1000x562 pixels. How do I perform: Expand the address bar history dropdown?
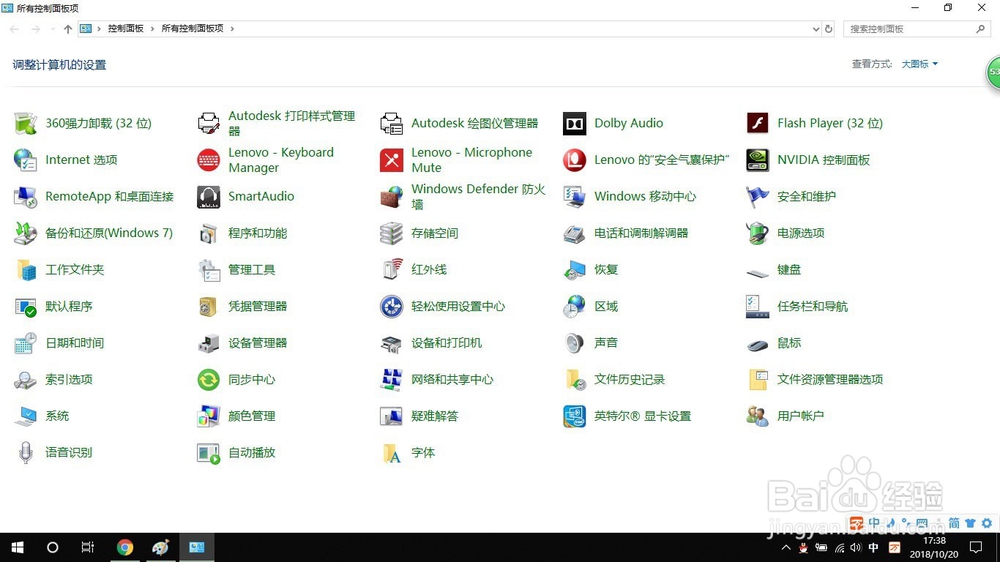click(816, 29)
